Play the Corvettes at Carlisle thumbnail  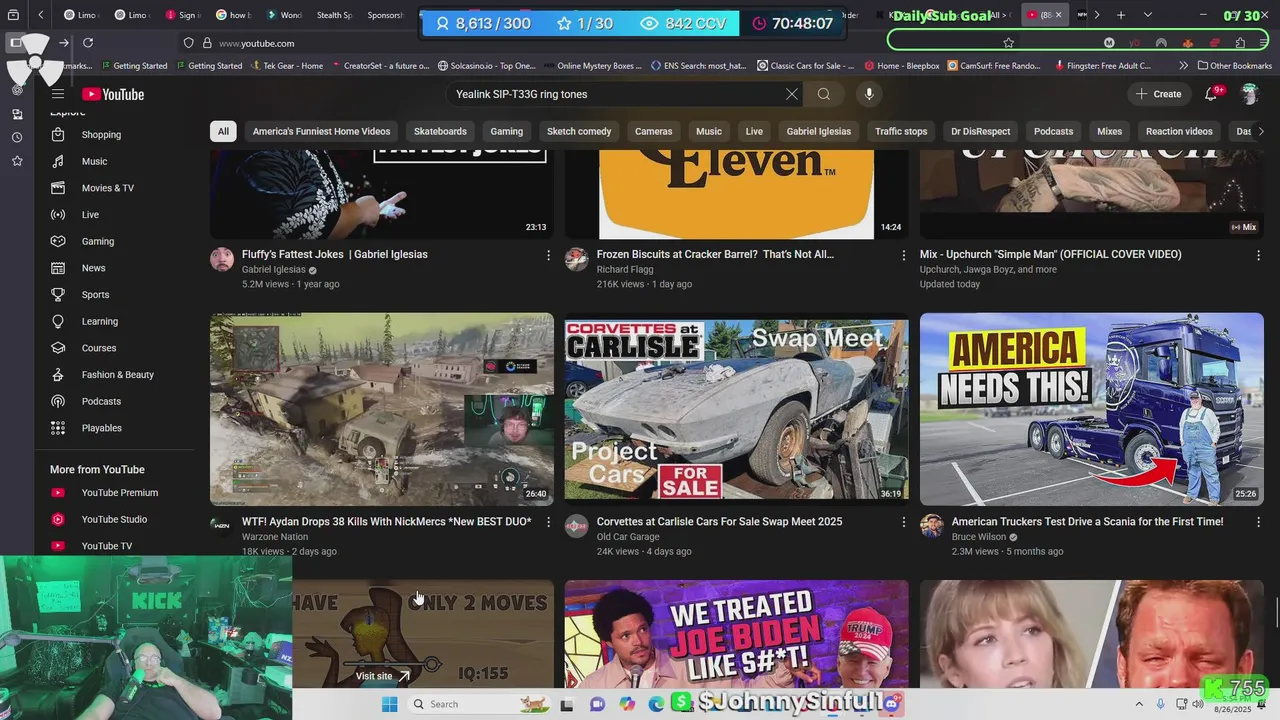click(x=736, y=409)
